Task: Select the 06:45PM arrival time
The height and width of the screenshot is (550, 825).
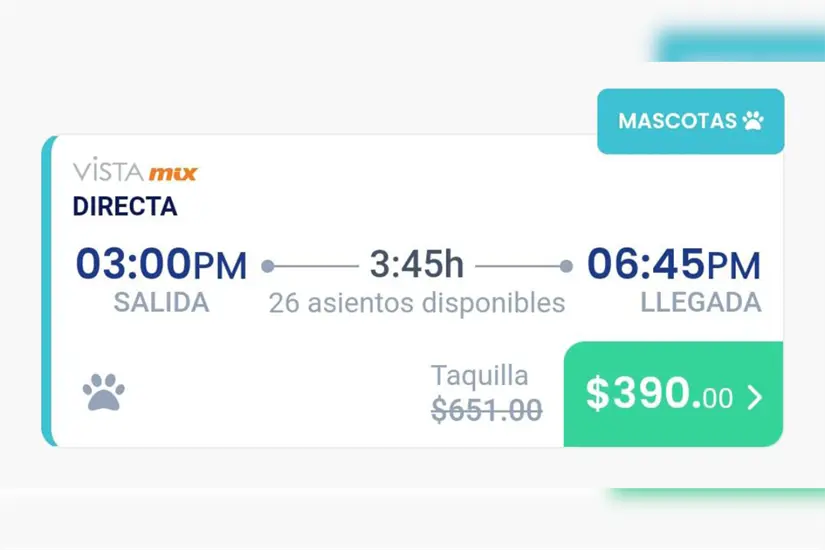Action: (673, 265)
